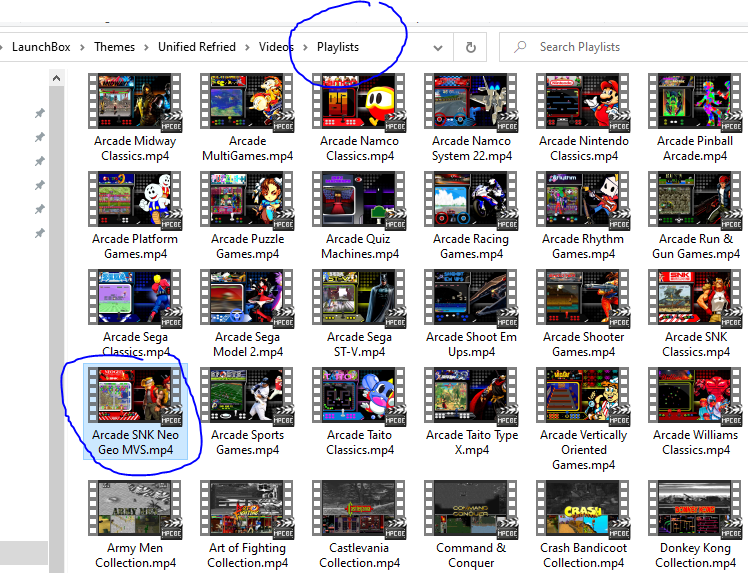The height and width of the screenshot is (573, 748).
Task: Click Arcade Rhythm Games.mp4 video icon
Action: 583,199
